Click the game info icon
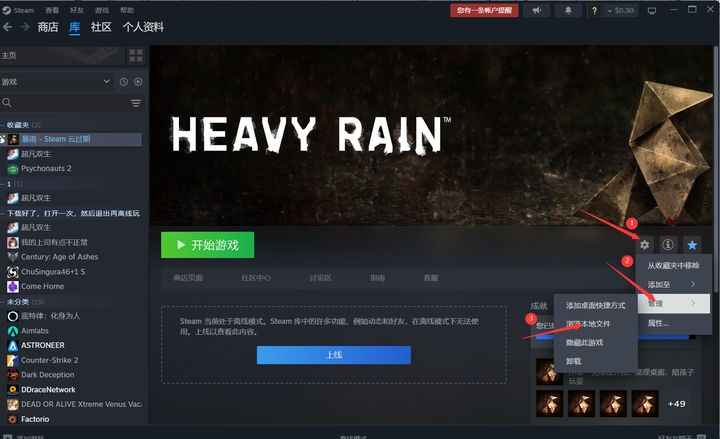 [668, 245]
